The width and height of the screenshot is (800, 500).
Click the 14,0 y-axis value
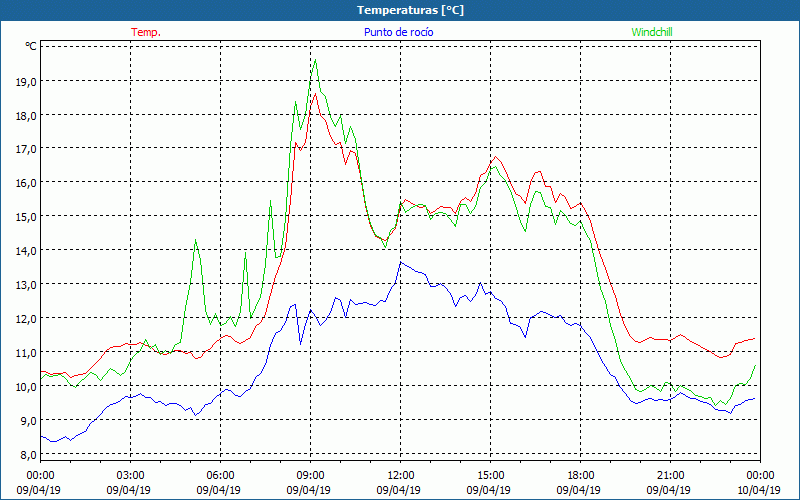click(x=27, y=251)
